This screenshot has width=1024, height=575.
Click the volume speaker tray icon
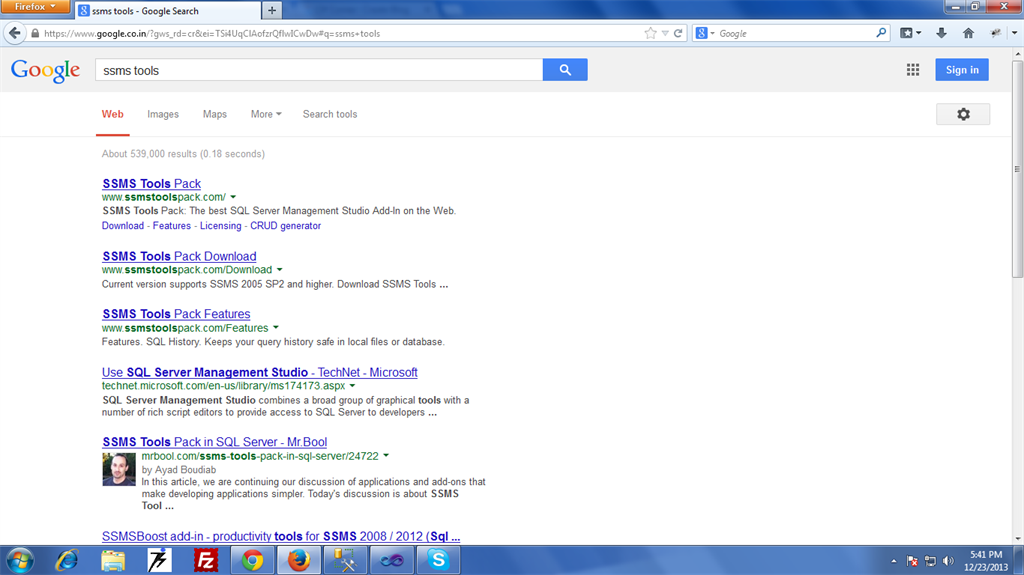point(948,561)
